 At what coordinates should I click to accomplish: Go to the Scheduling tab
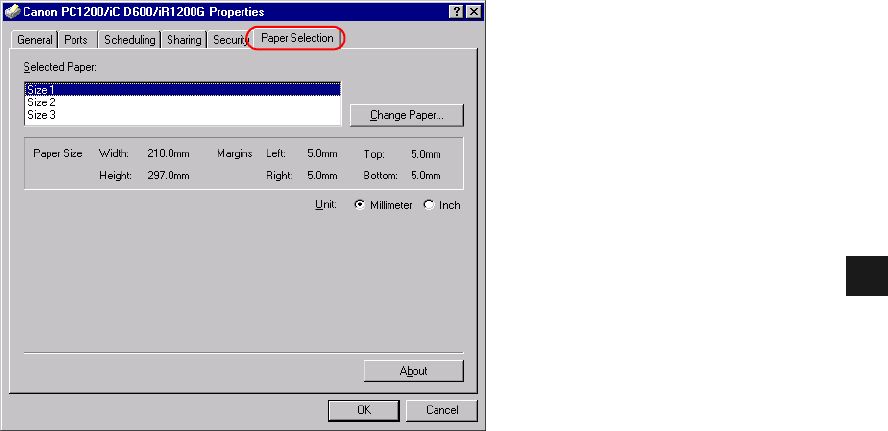pyautogui.click(x=130, y=40)
